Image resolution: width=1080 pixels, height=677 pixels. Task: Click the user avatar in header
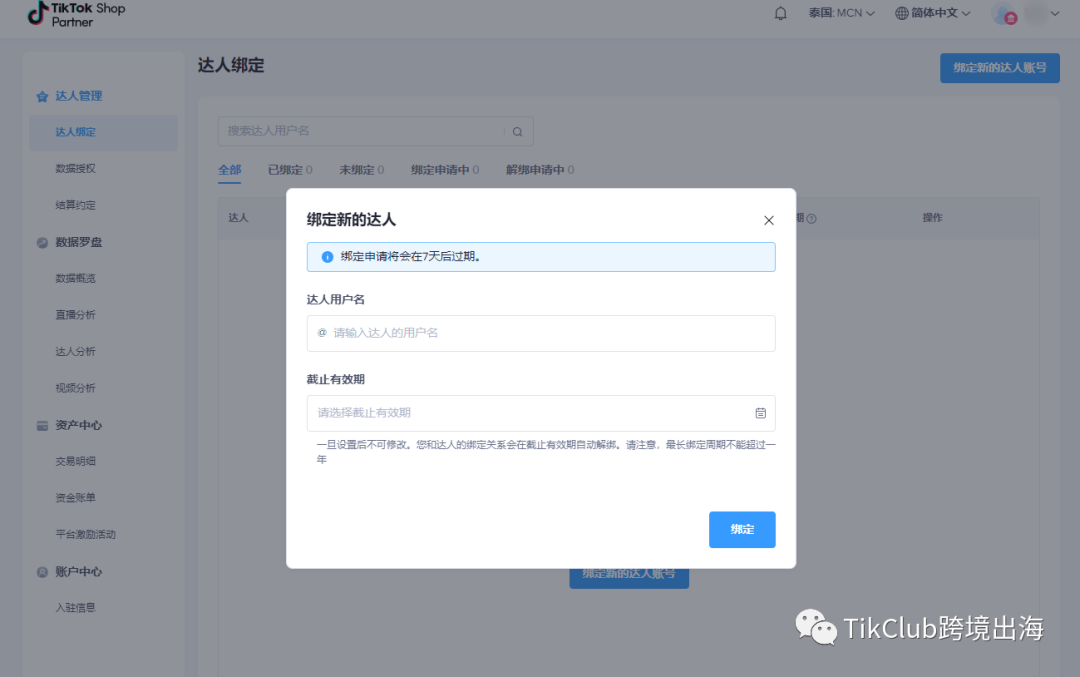[1004, 14]
